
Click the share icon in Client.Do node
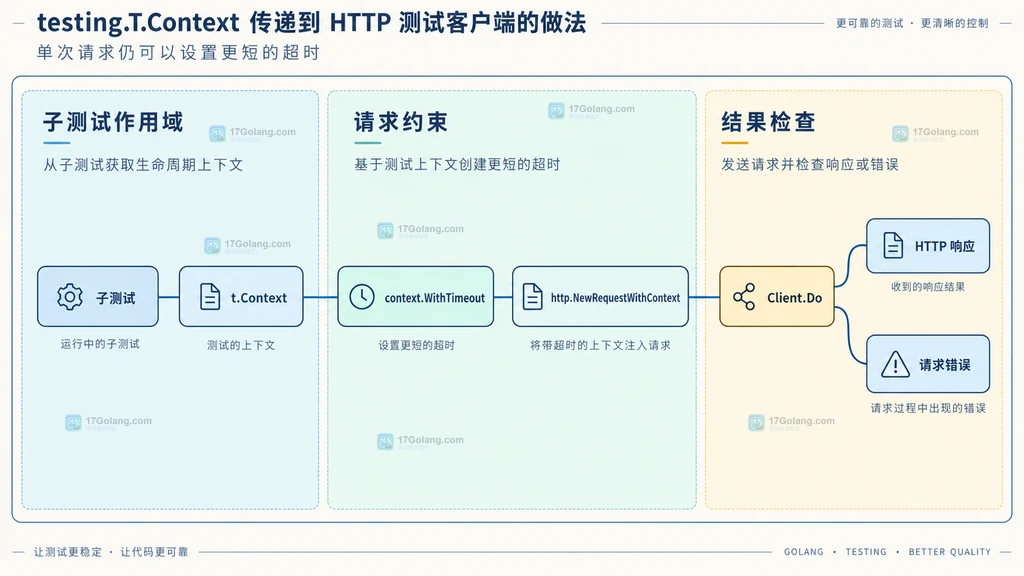click(744, 297)
